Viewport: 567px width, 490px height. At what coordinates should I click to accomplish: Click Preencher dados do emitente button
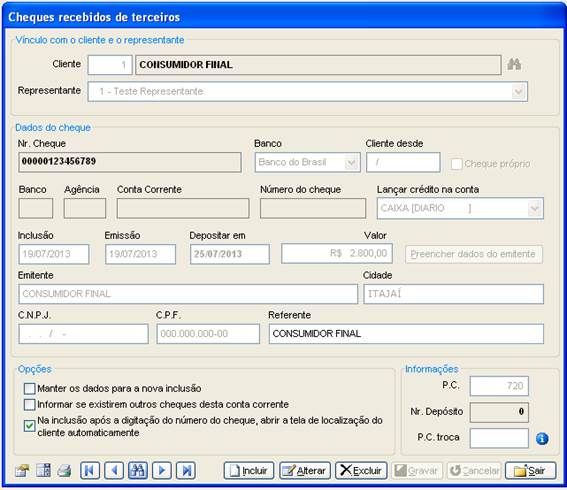click(474, 254)
